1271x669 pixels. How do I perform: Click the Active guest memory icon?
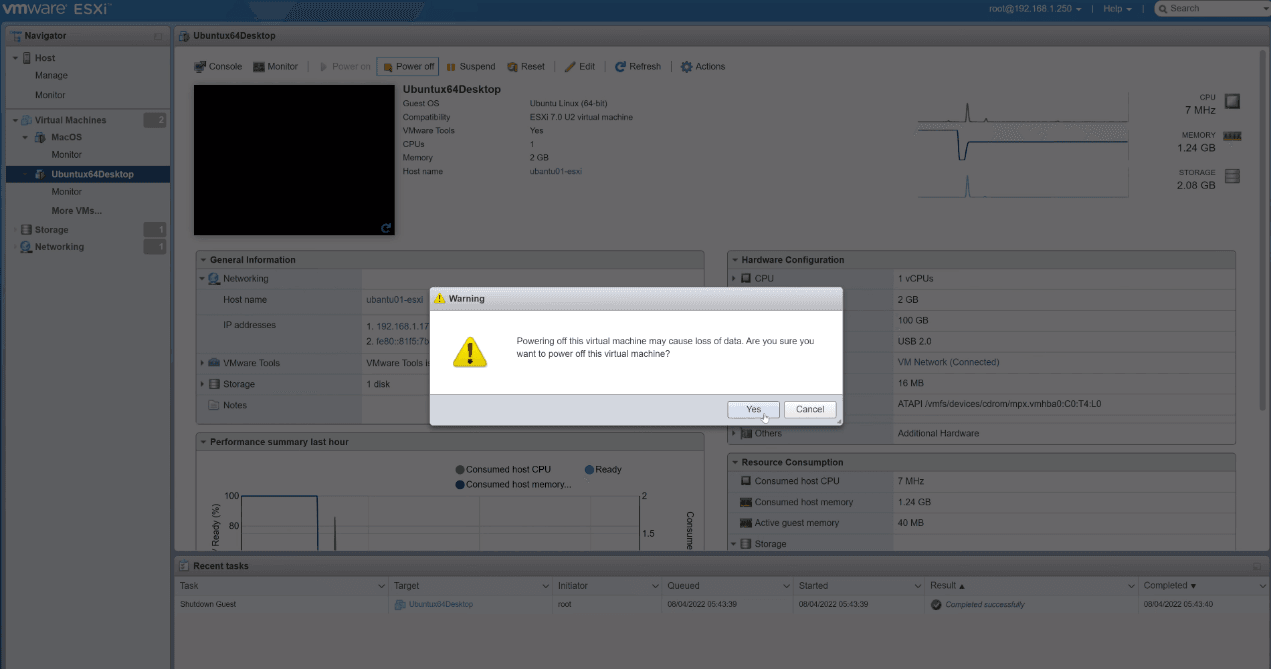[746, 523]
